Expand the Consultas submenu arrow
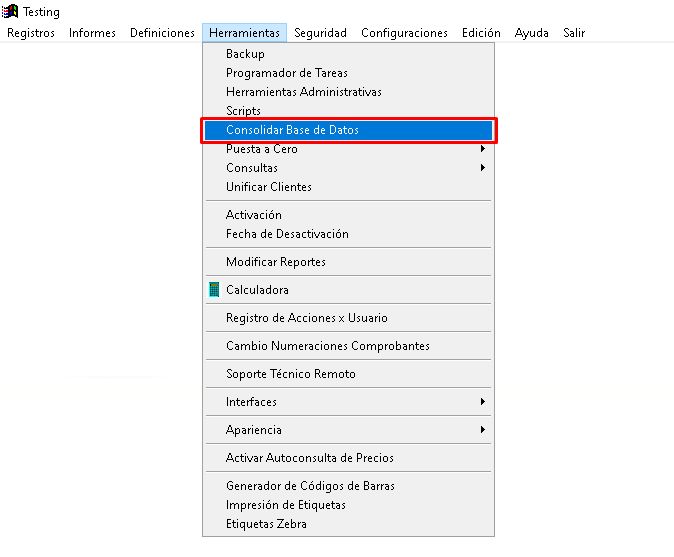The image size is (674, 557). tap(483, 168)
